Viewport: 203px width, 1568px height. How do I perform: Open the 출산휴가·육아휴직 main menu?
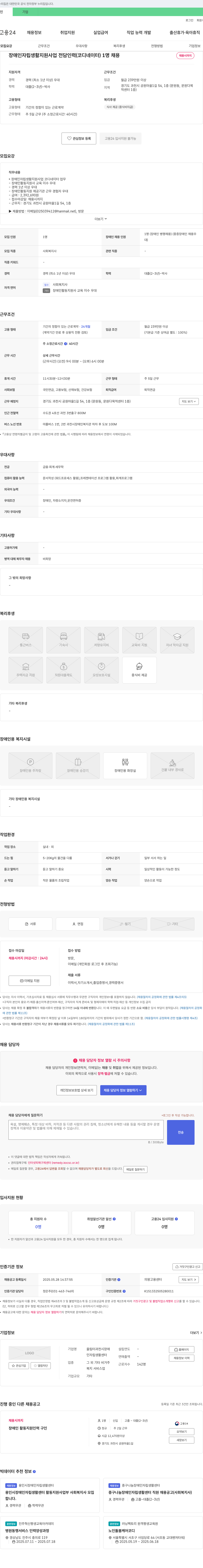[185, 32]
